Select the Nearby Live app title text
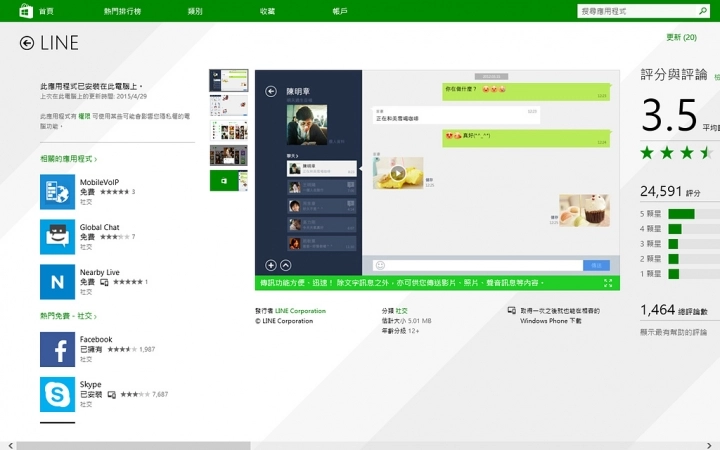 pos(99,272)
